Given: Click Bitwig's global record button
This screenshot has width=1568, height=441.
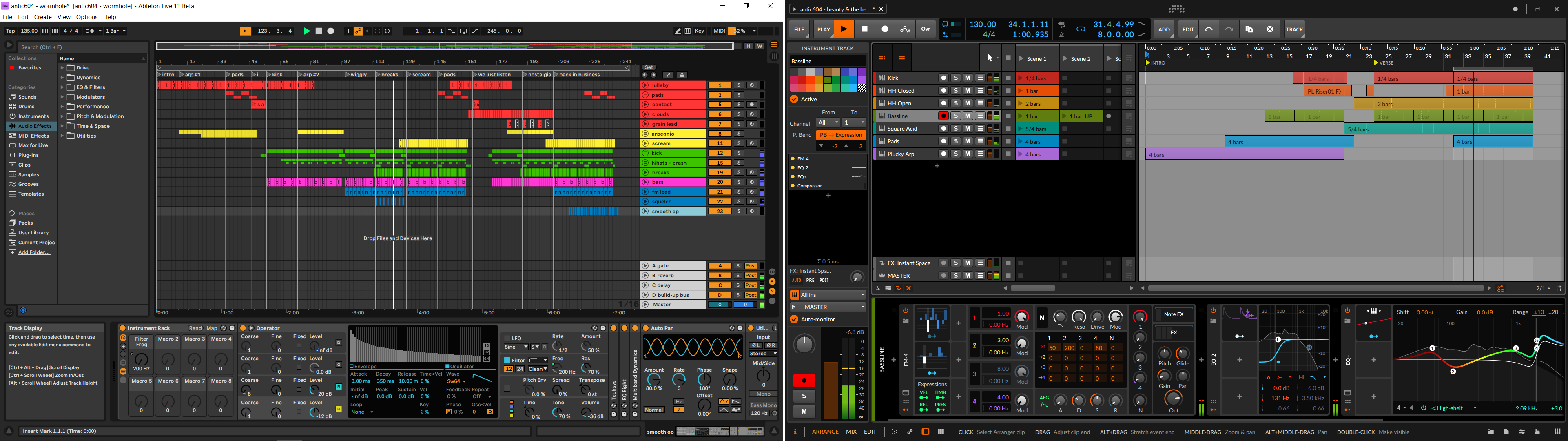Looking at the screenshot, I should [885, 29].
